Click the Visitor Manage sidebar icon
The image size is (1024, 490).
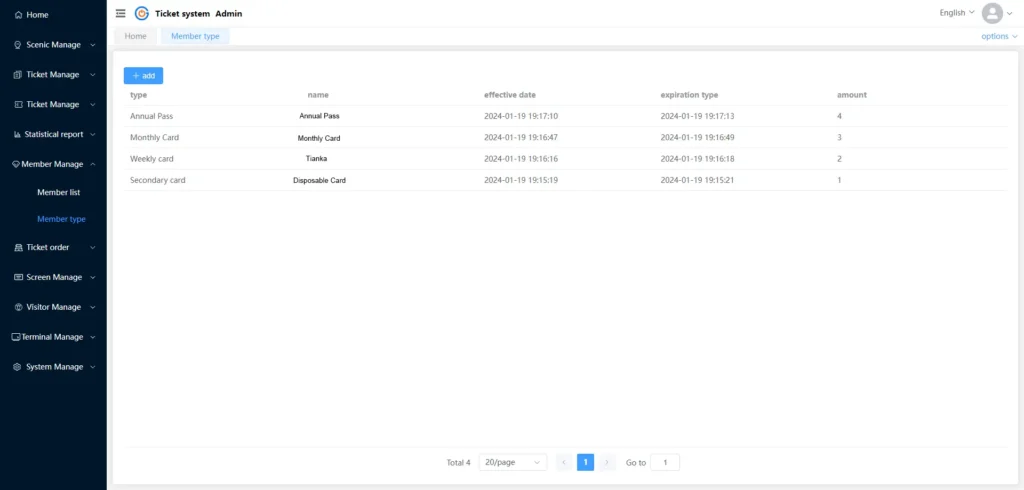(18, 307)
